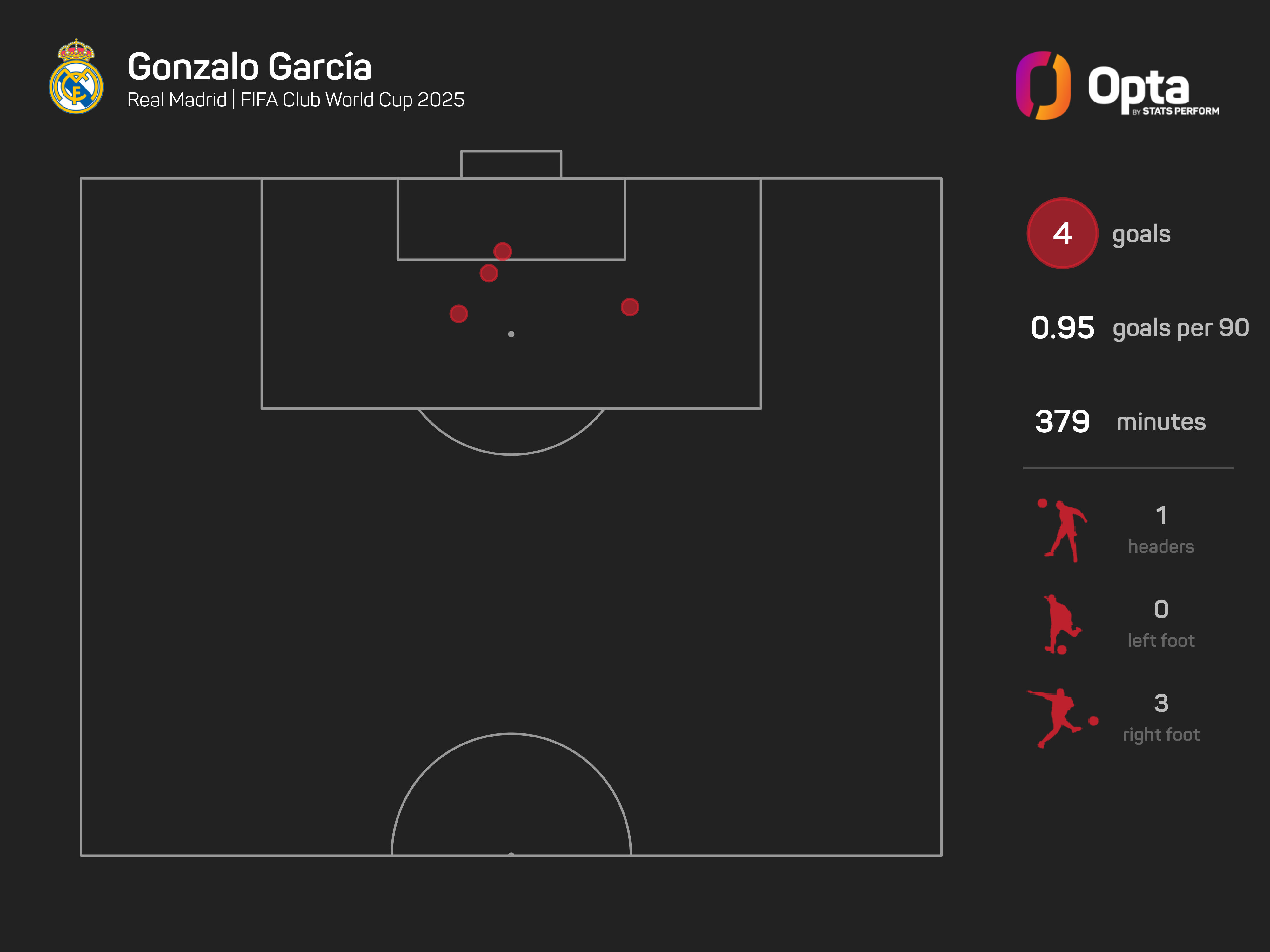This screenshot has height=952, width=1270.
Task: Click the penalty spot dot on the pitch
Action: click(511, 334)
